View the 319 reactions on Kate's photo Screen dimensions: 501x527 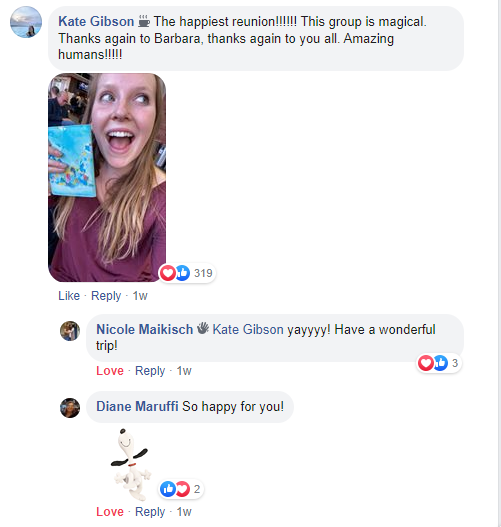[187, 273]
